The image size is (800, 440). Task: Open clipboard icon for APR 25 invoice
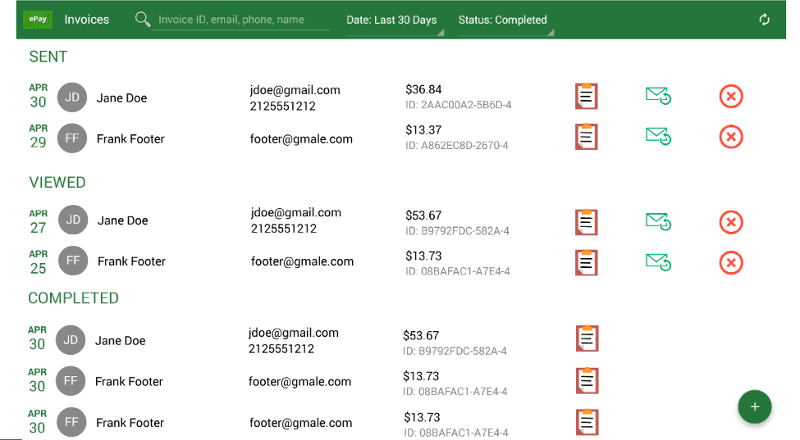(586, 262)
